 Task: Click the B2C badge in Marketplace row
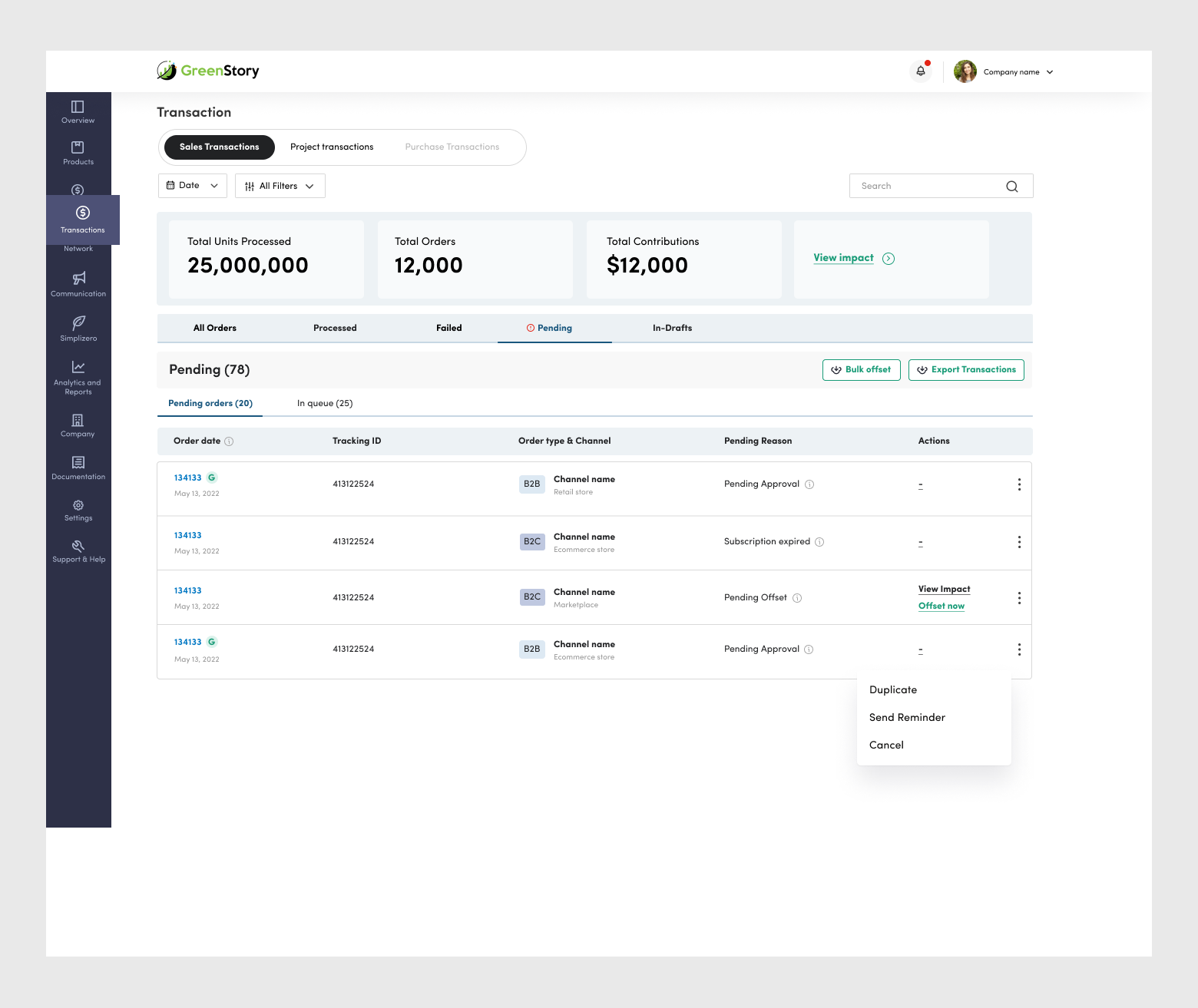tap(532, 597)
